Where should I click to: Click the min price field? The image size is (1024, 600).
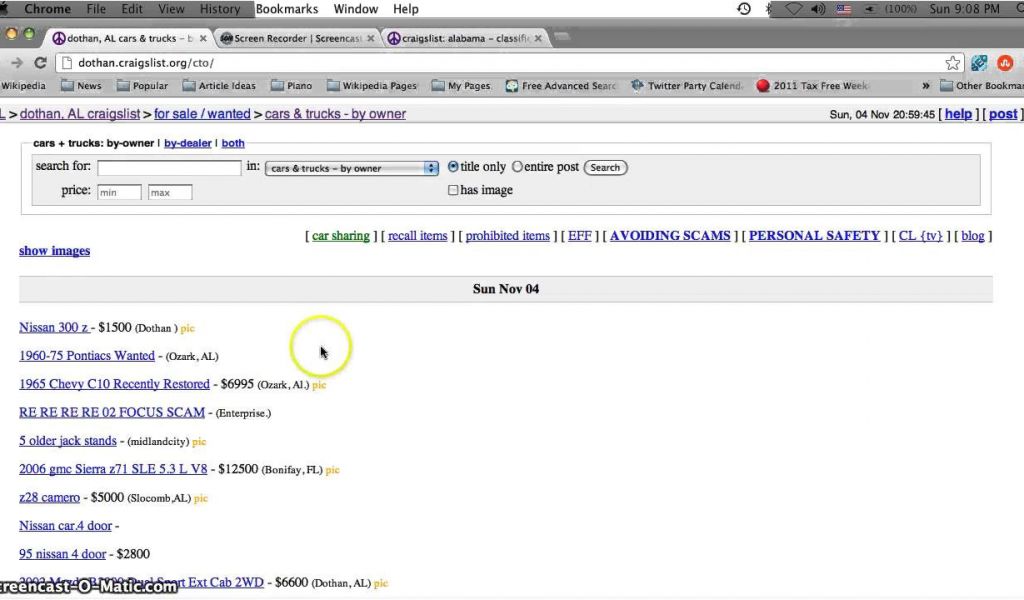119,192
